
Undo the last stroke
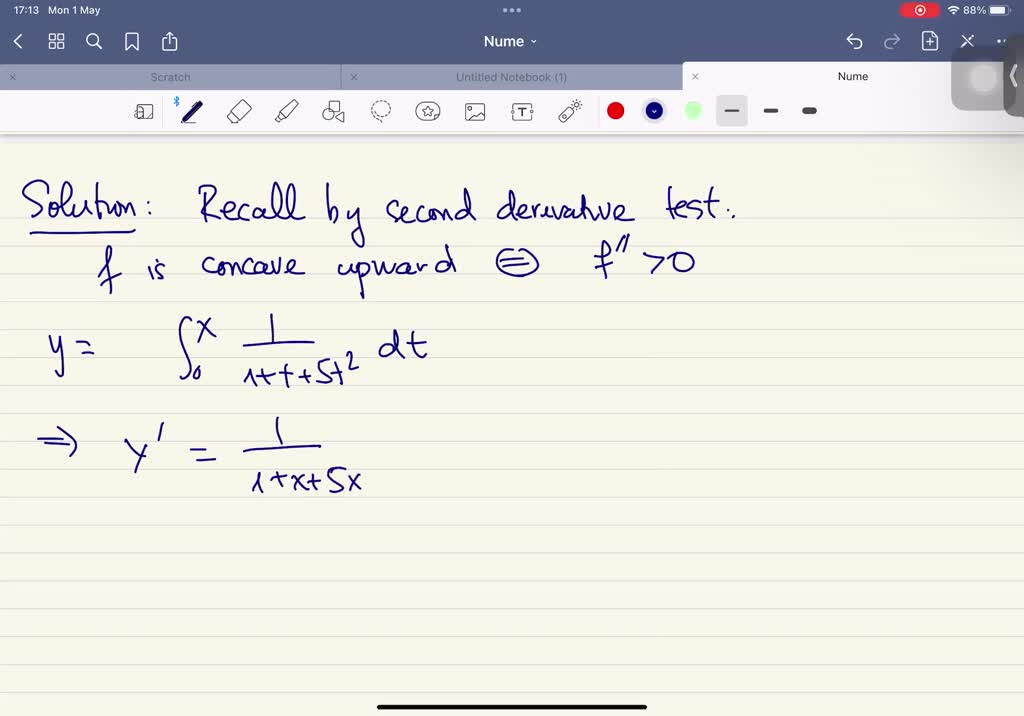click(x=853, y=41)
